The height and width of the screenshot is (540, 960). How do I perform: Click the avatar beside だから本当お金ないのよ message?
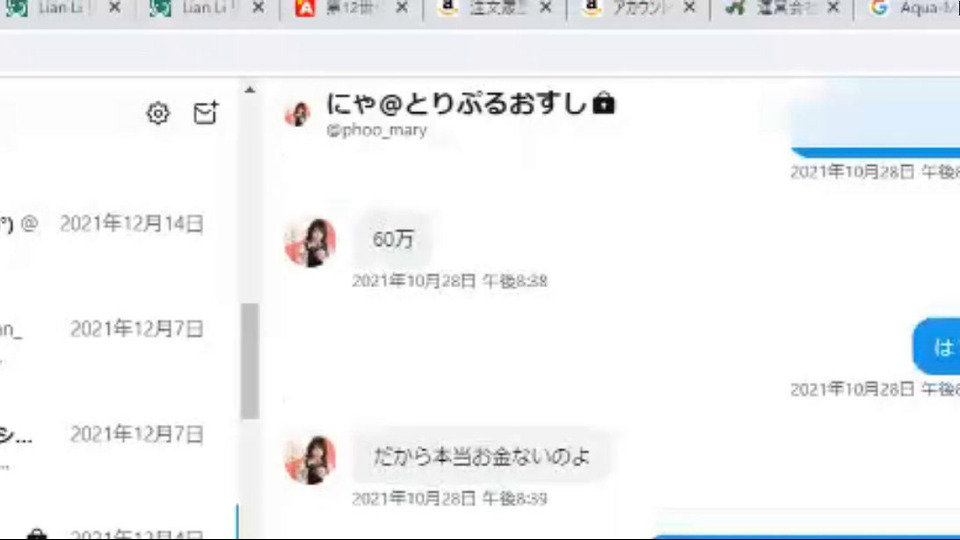[x=310, y=460]
